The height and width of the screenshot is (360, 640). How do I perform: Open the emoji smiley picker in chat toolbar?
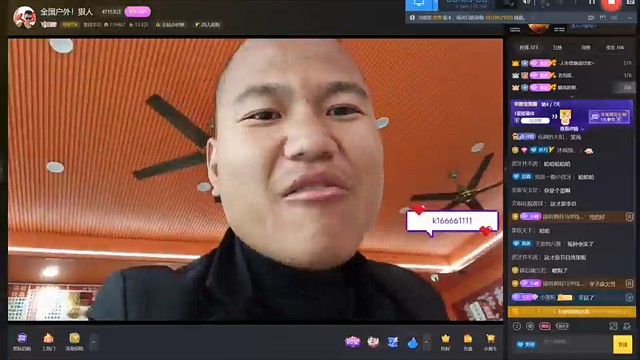point(517,326)
